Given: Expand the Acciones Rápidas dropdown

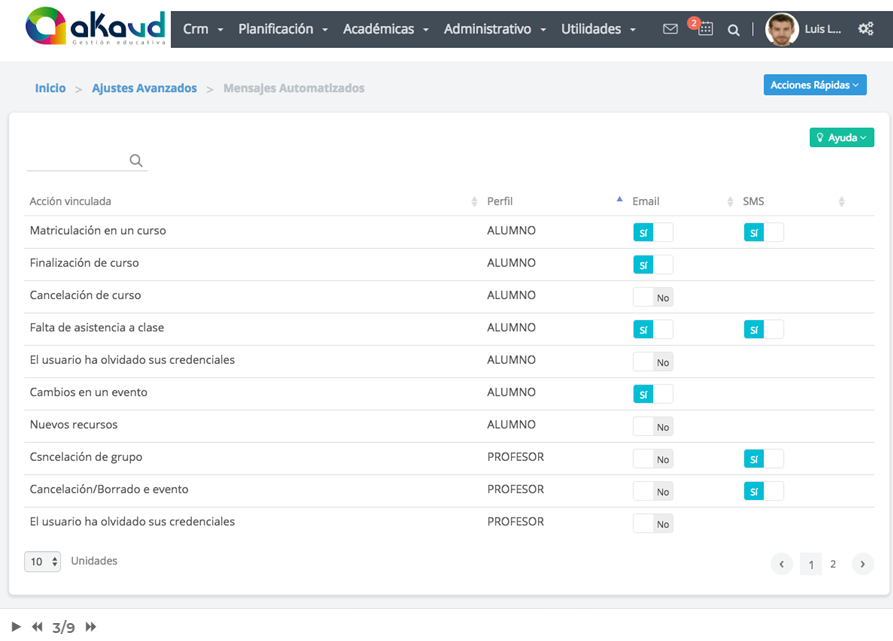Looking at the screenshot, I should [x=815, y=85].
